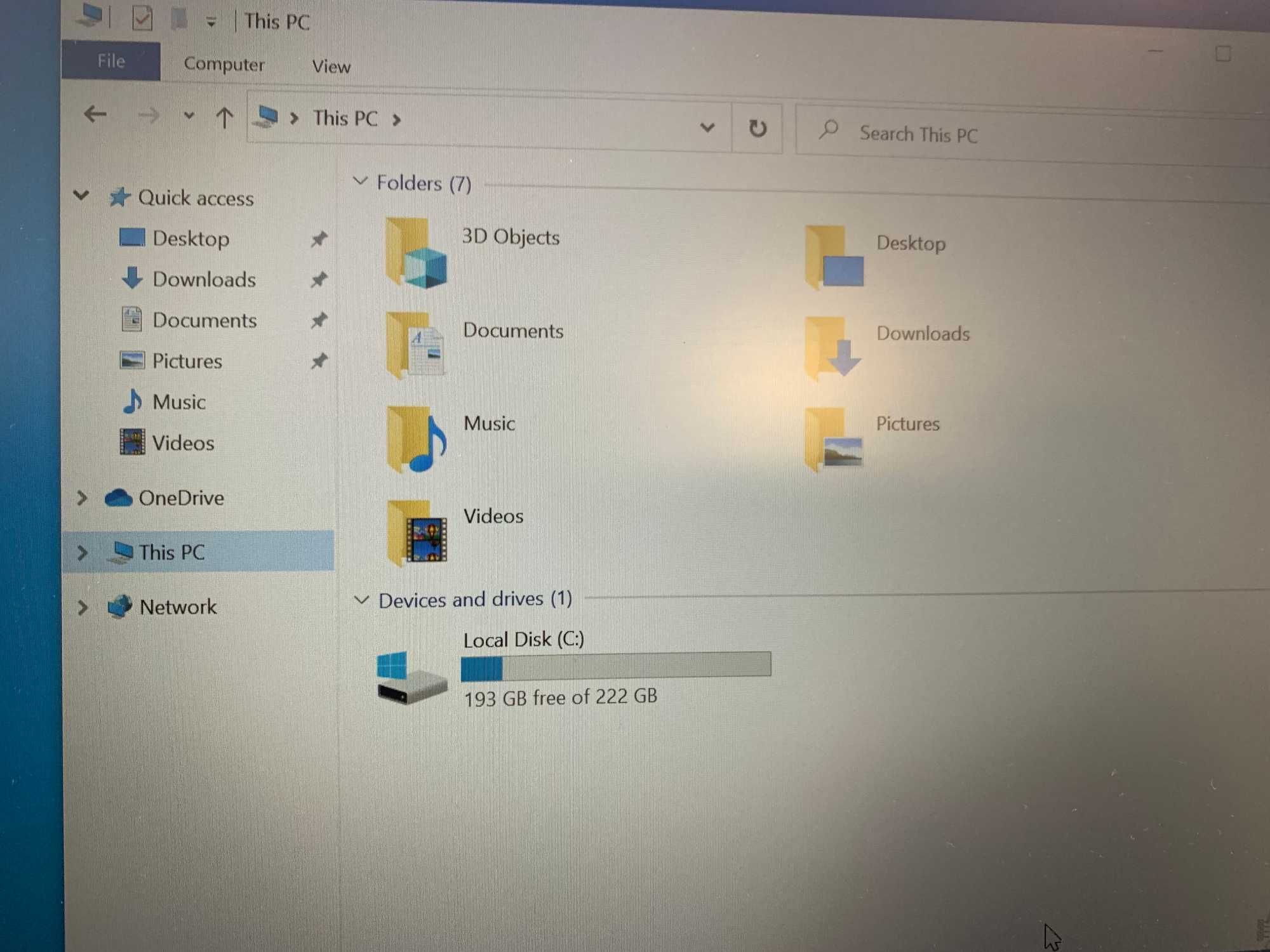Collapse the Folders (7) section
Image resolution: width=1270 pixels, height=952 pixels.
359,183
